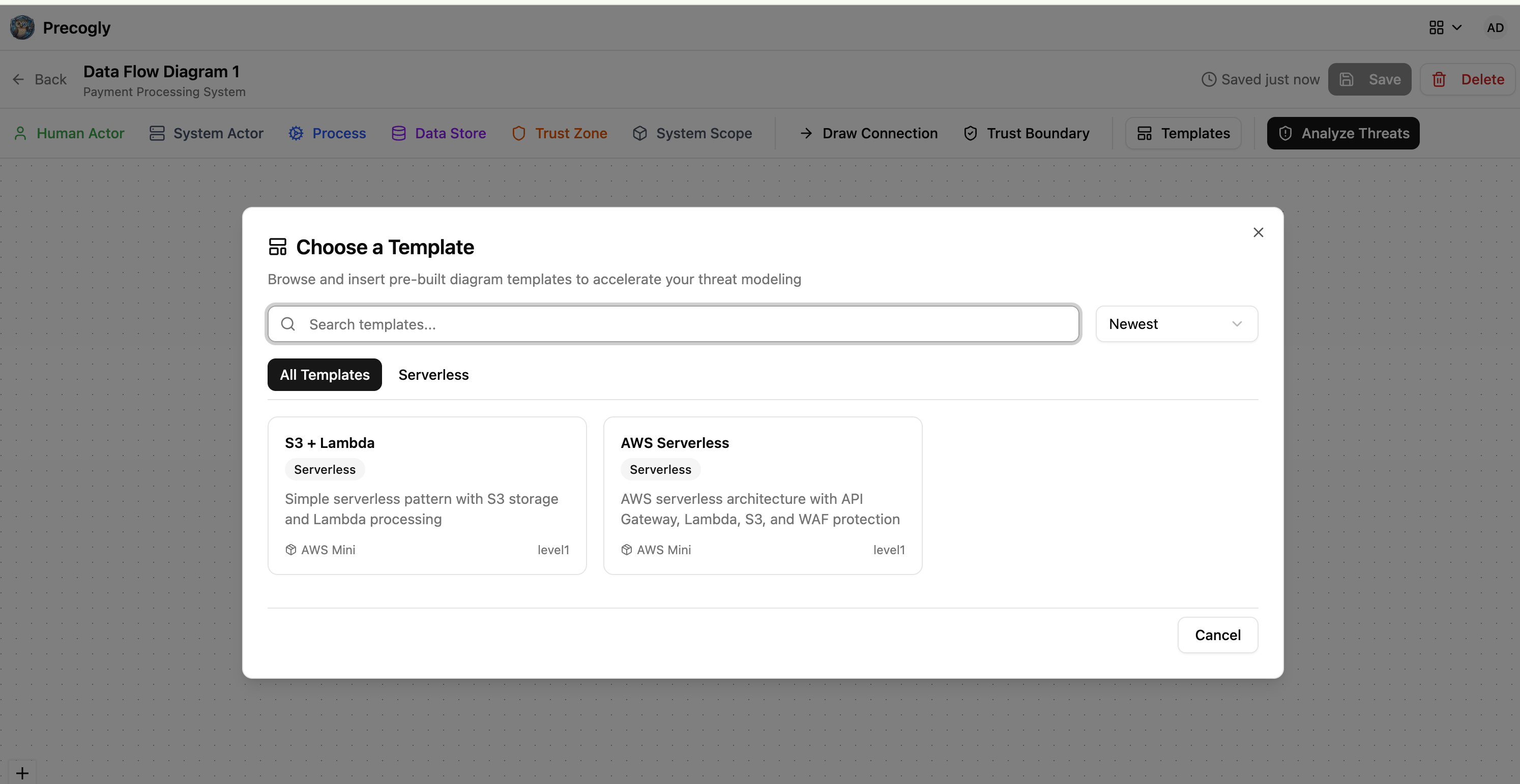
Task: Click level1 label on S3 + Lambda card
Action: (553, 550)
